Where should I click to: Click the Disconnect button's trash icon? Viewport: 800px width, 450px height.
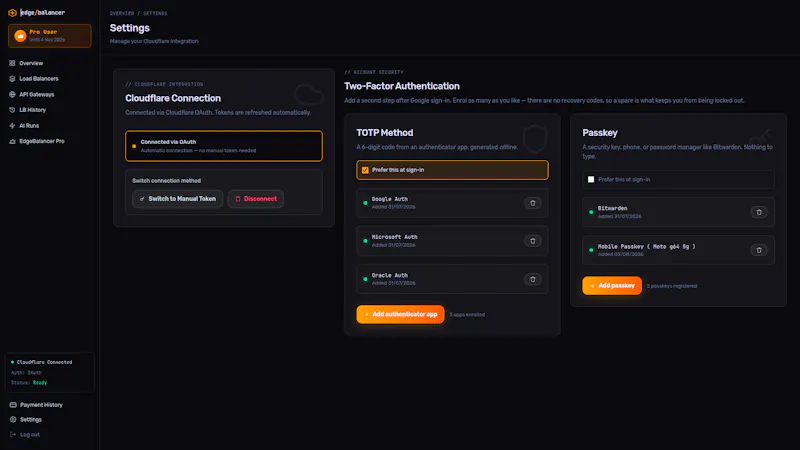(238, 199)
